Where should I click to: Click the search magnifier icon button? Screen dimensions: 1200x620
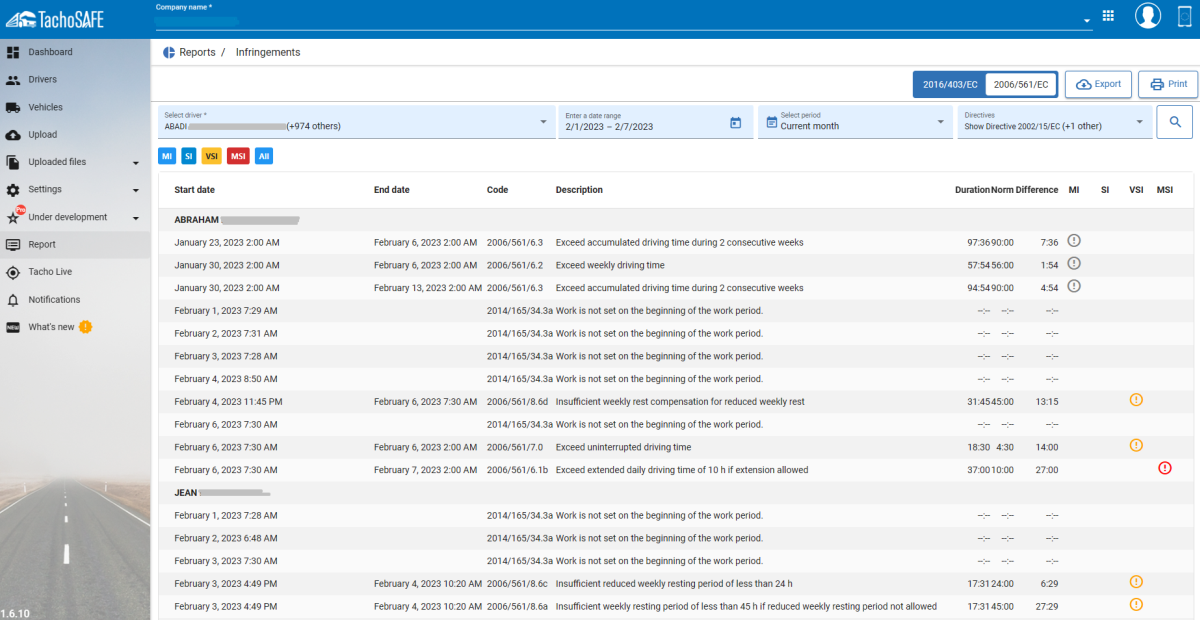pos(1175,122)
